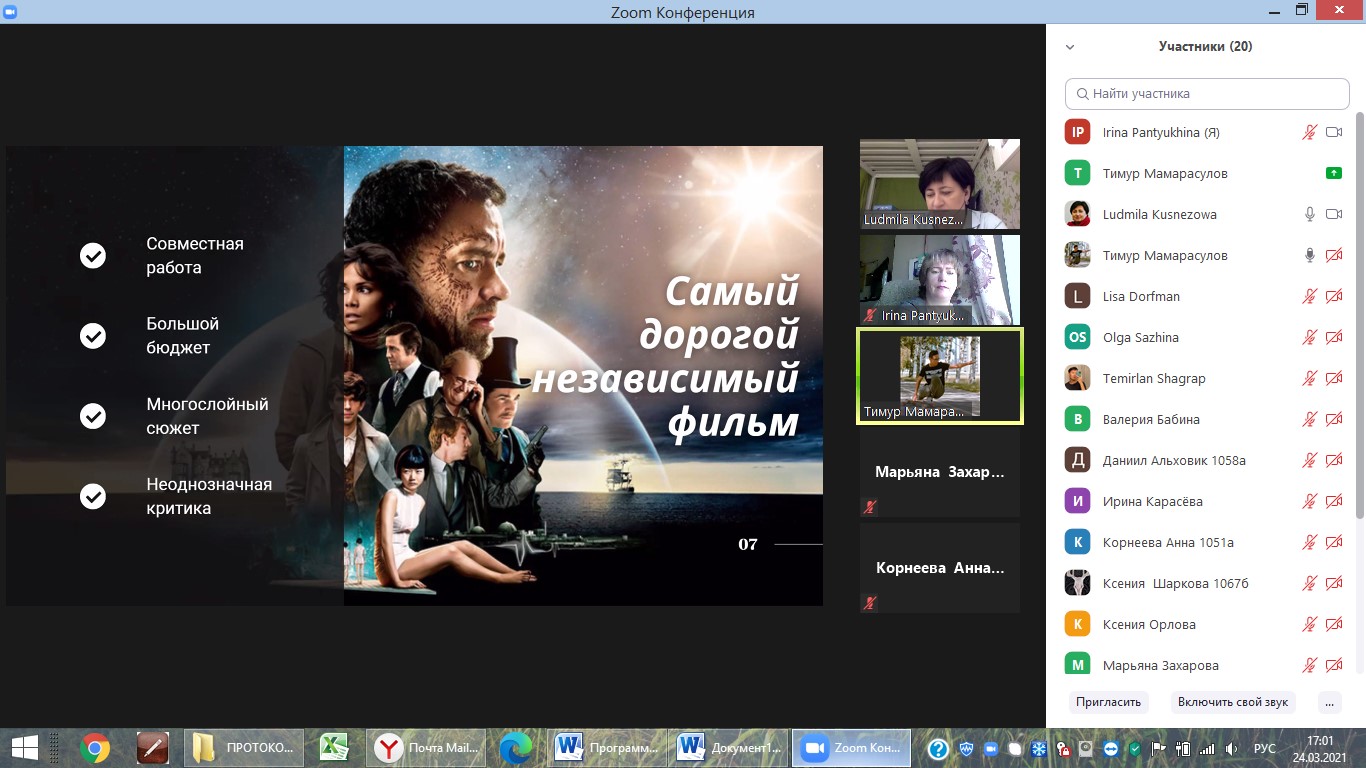Click Включить свой звук button

coord(1233,702)
